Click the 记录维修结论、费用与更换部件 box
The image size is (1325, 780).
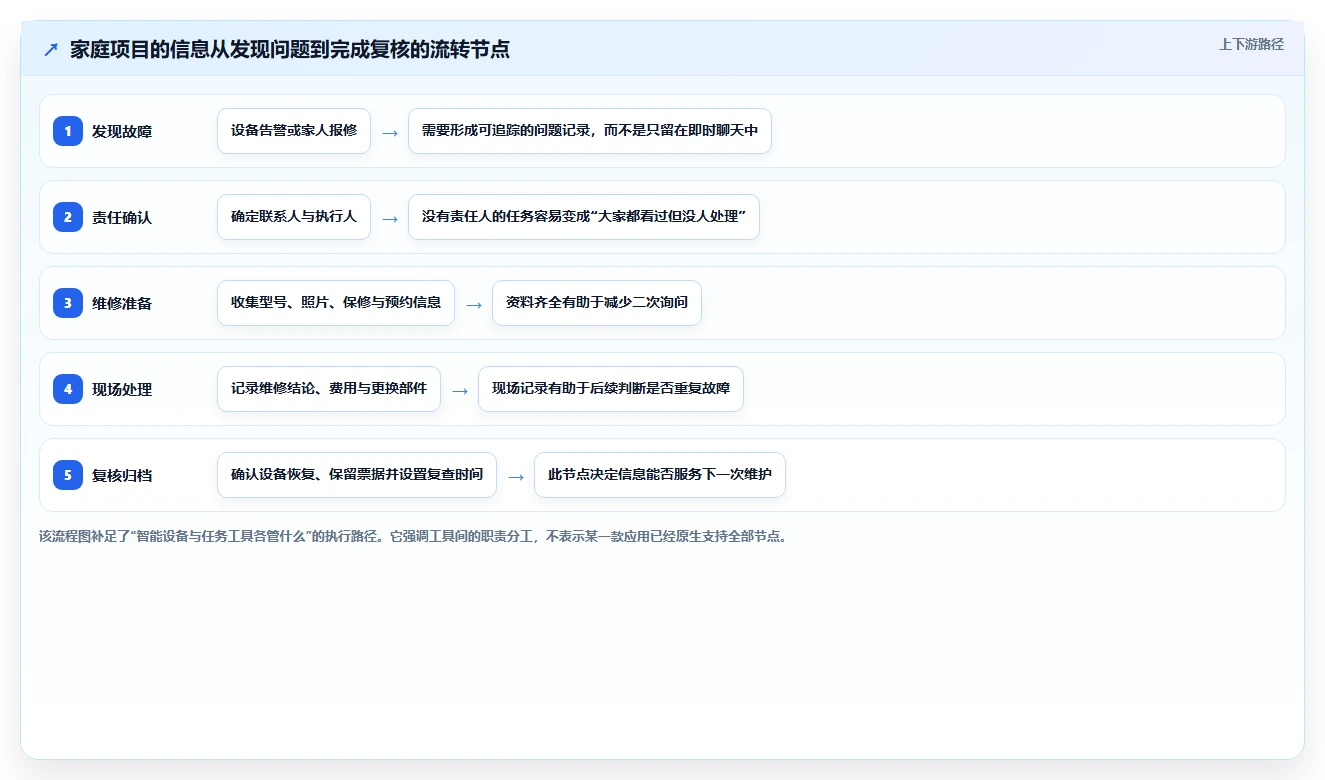329,389
